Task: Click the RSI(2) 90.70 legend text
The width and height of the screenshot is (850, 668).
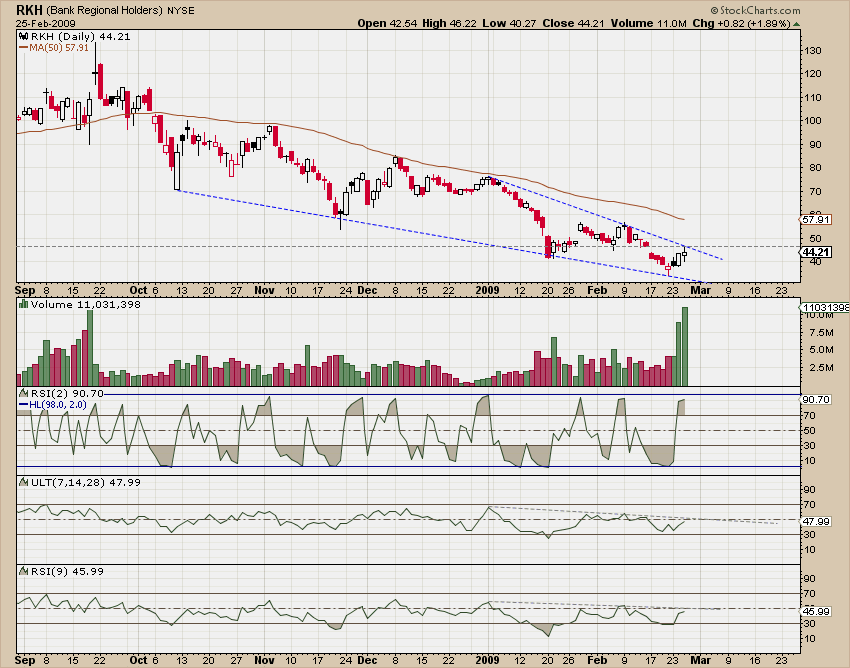Action: (67, 393)
